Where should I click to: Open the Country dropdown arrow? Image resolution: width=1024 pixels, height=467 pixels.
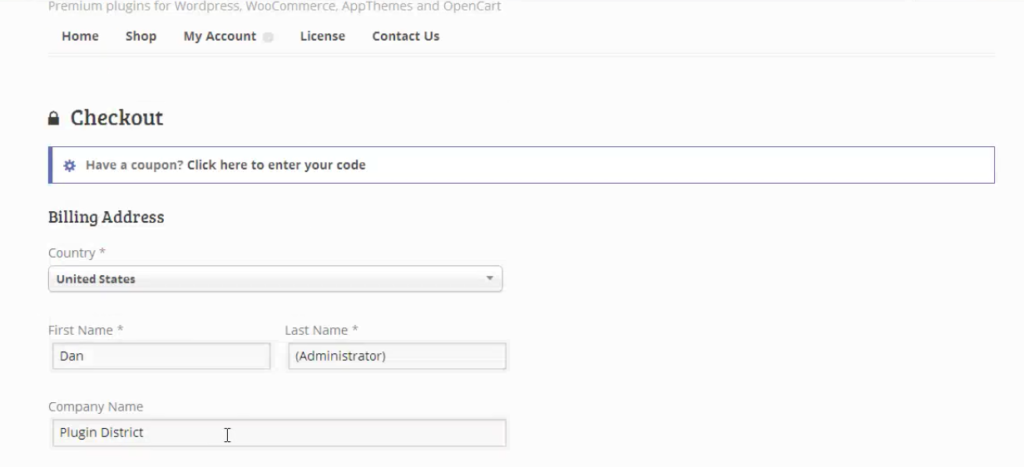click(489, 279)
